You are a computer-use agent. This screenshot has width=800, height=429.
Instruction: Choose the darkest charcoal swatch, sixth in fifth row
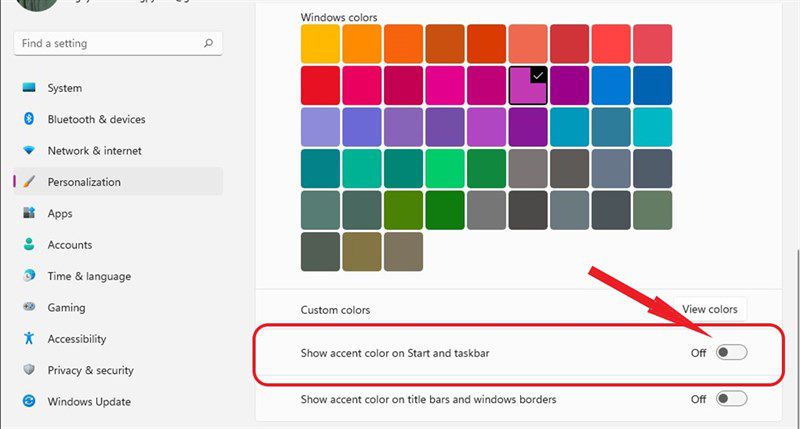pyautogui.click(x=528, y=210)
